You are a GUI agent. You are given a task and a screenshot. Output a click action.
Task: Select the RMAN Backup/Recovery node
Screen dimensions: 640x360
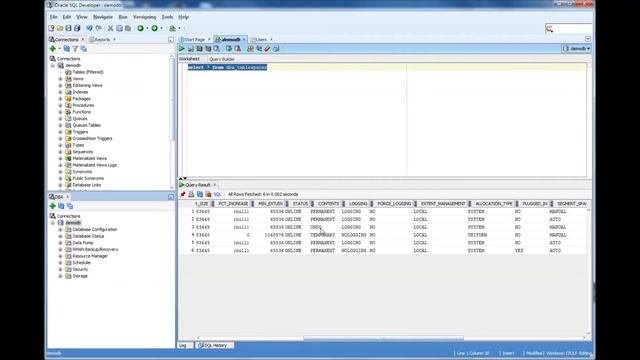[x=95, y=249]
